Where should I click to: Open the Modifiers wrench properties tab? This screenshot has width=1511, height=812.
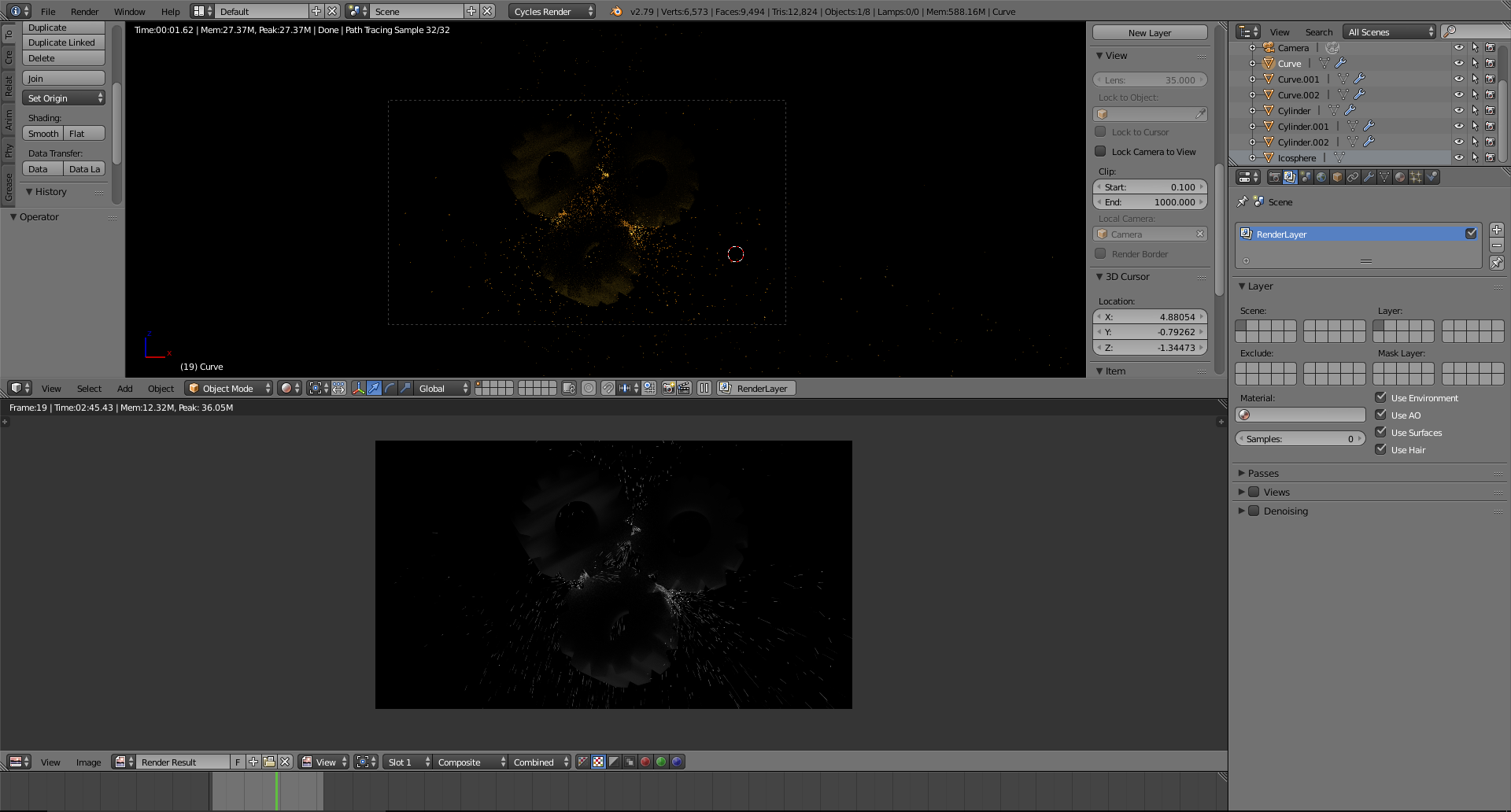coord(1369,177)
